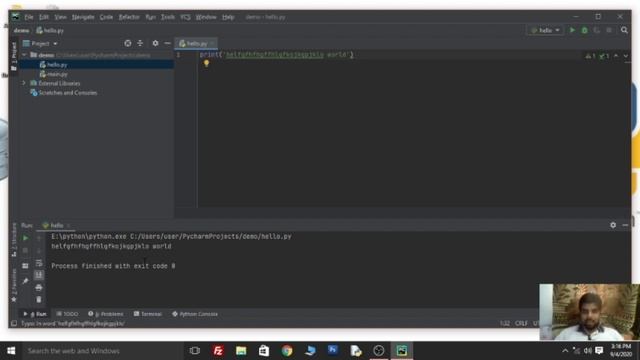640x360 pixels.
Task: Click the locate-opened-file target icon in the Project panel
Action: coord(128,43)
